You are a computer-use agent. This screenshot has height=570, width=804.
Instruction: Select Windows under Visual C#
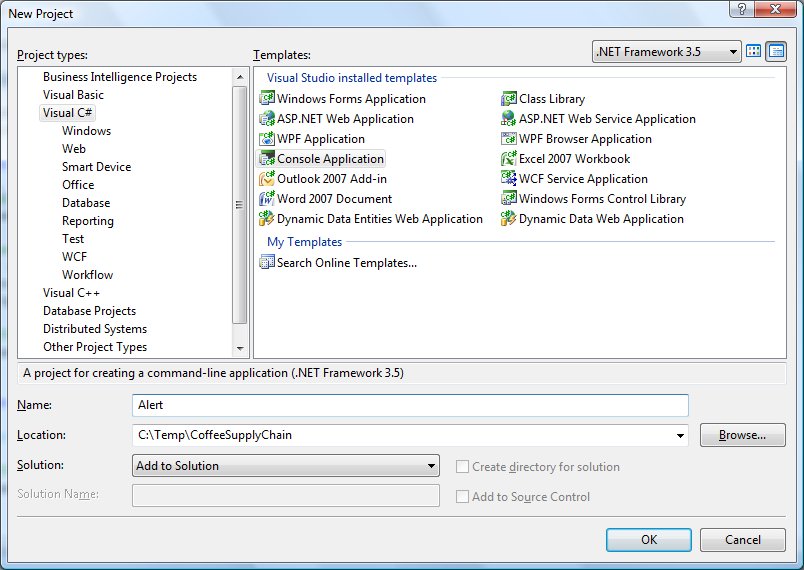coord(87,131)
